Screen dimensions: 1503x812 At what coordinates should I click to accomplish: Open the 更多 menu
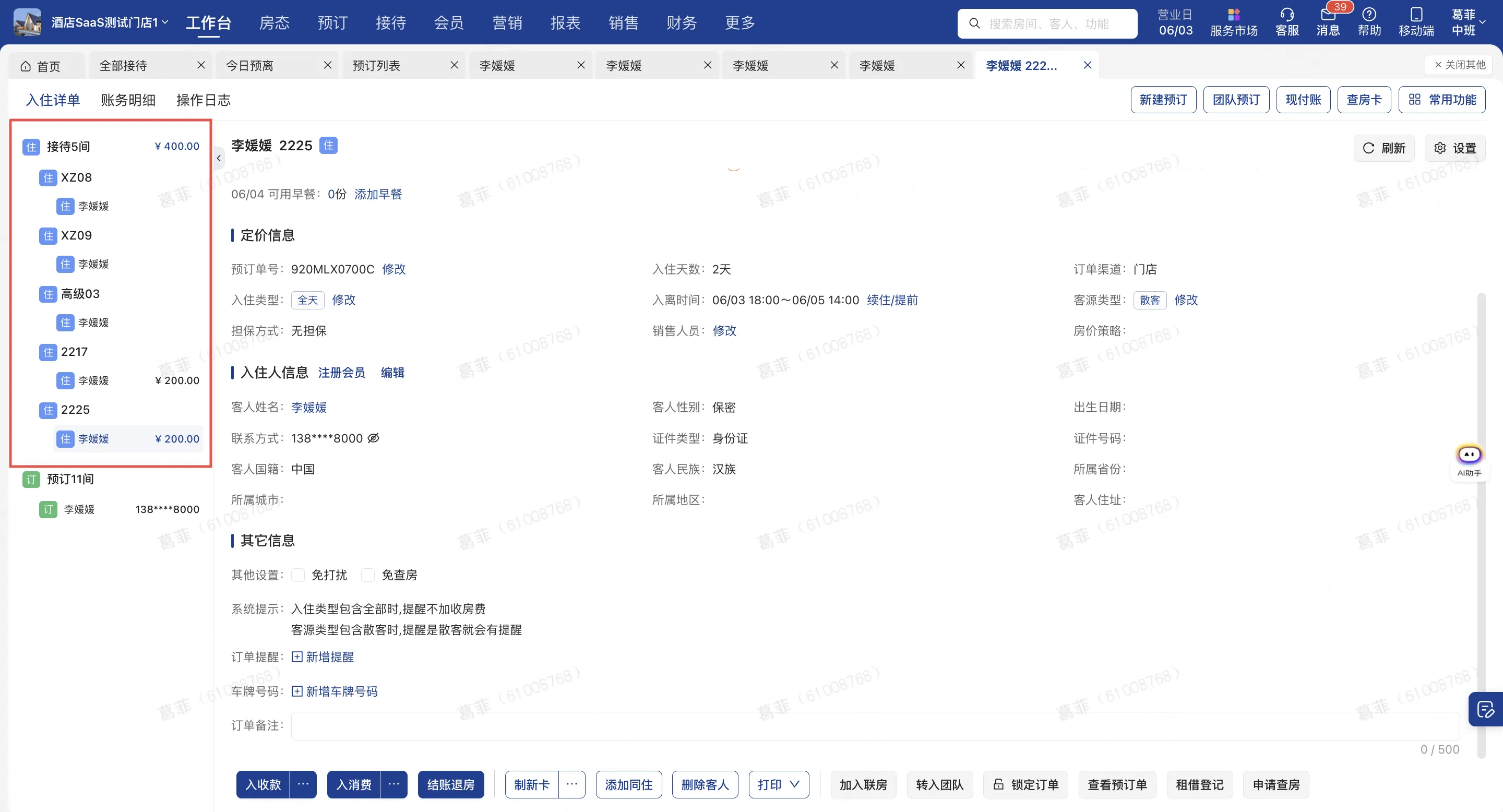(x=740, y=23)
